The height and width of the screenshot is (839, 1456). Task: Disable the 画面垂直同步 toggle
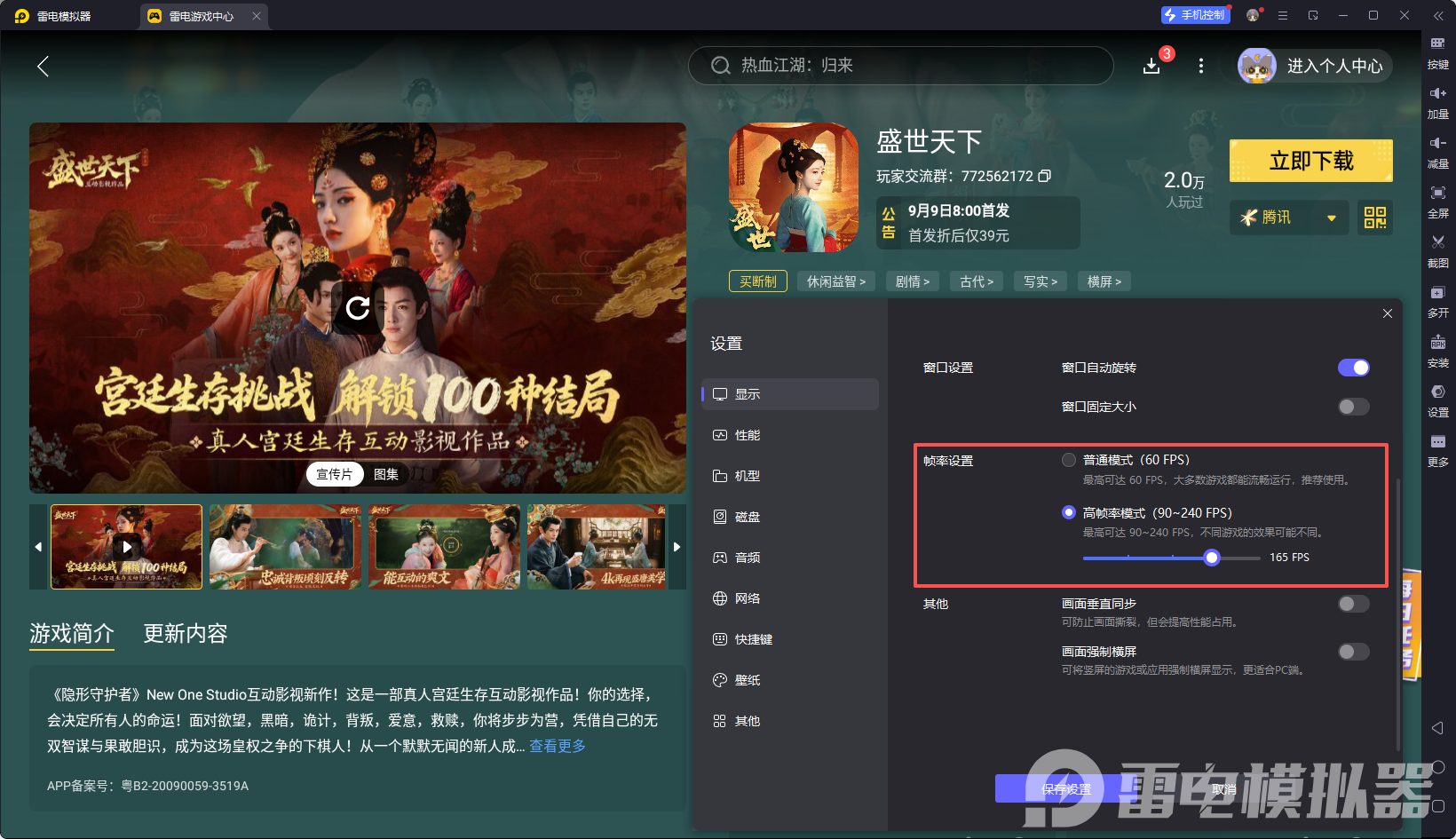1353,604
